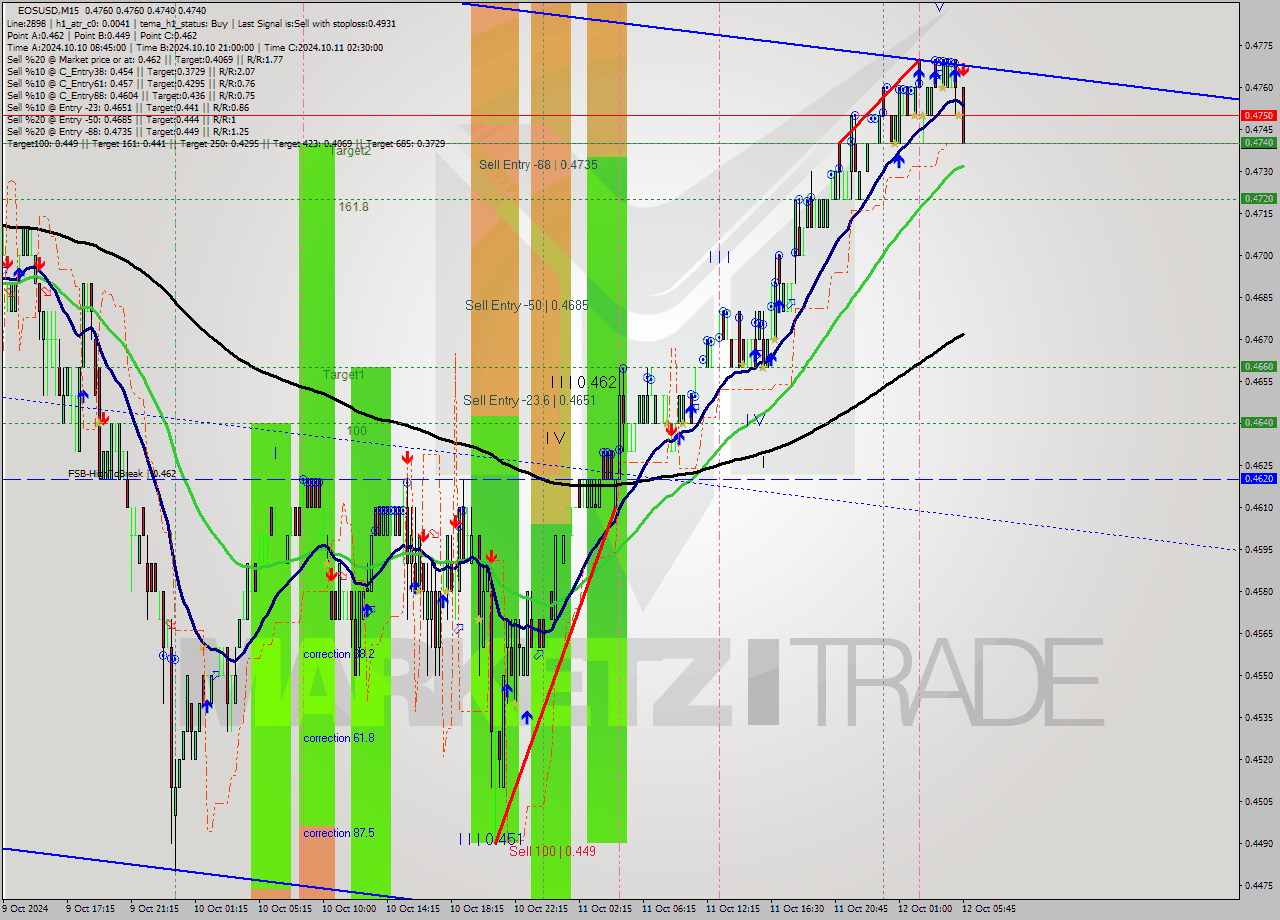
Task: Select the '11 Oct 16:30' time label
Action: [796, 909]
